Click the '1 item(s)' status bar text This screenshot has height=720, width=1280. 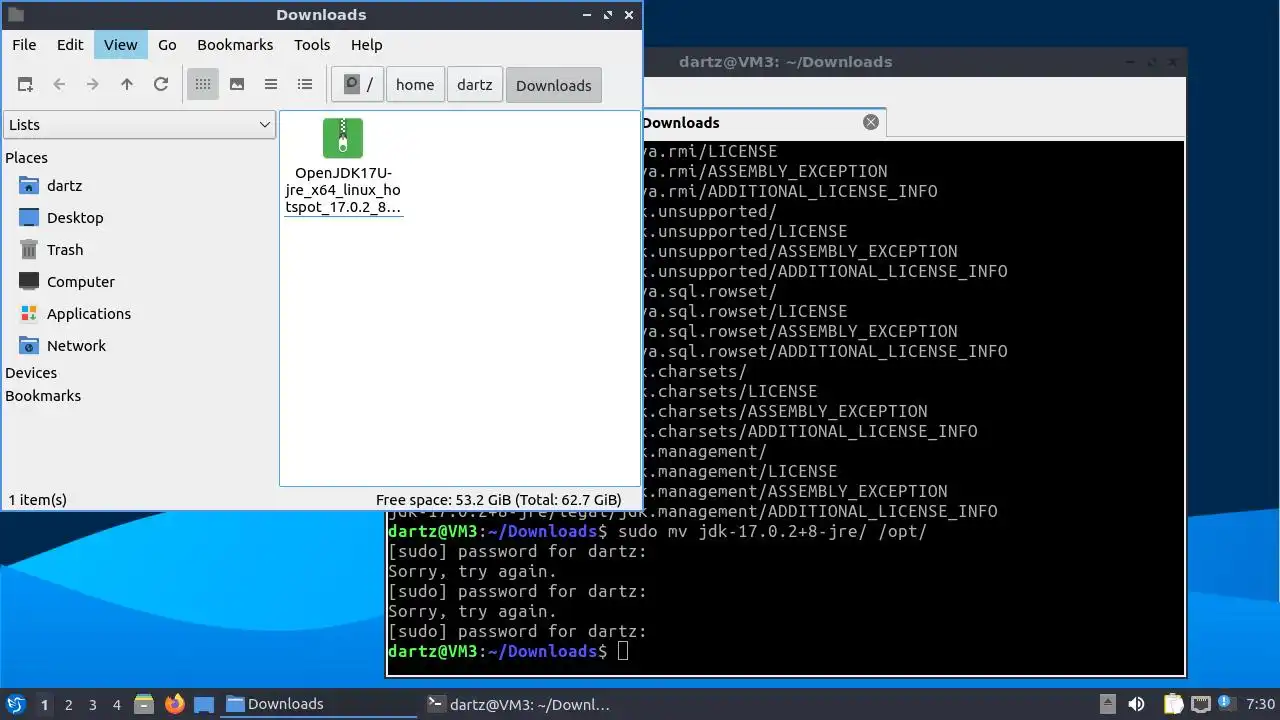coord(38,500)
